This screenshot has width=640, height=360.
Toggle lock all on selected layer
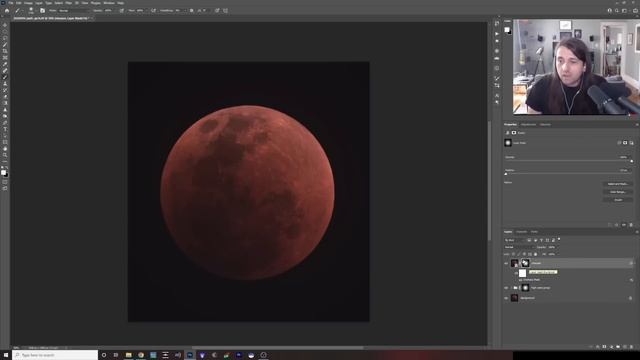536,254
